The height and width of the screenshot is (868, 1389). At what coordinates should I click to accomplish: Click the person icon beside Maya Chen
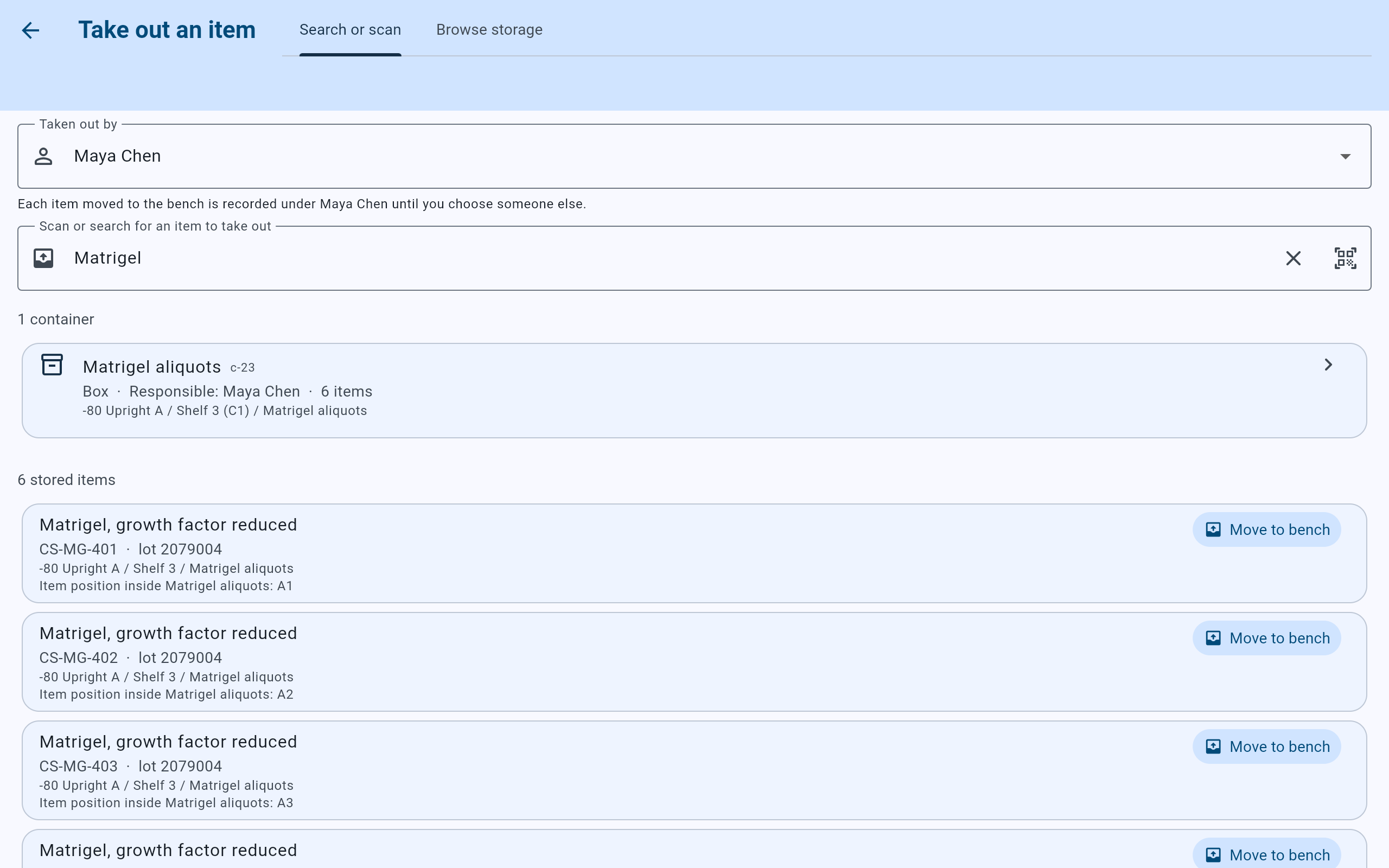coord(43,156)
